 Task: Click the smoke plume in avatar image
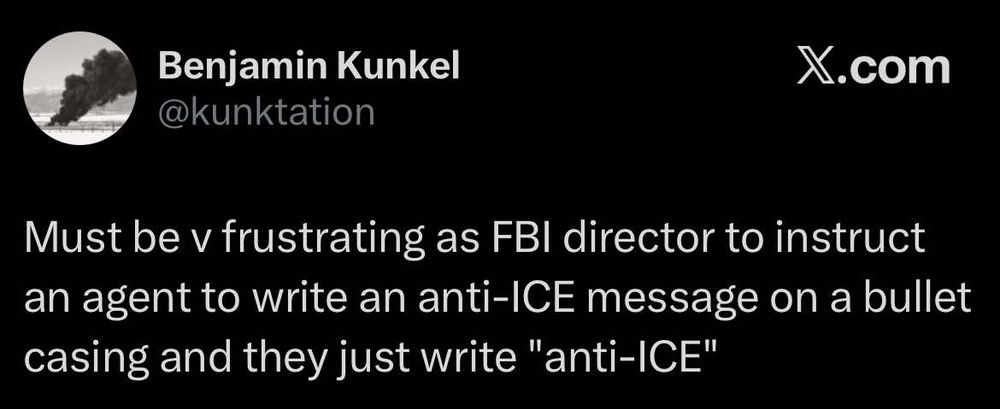point(92,83)
